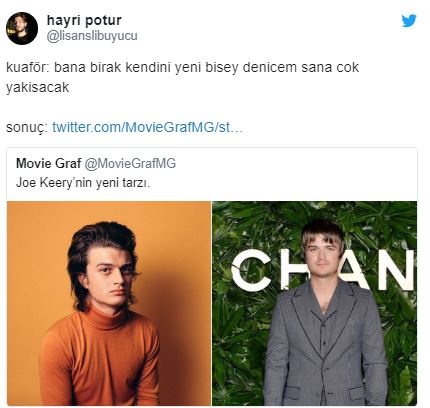Open hayri potur's round profile avatar
Image resolution: width=430 pixels, height=408 pixels.
point(22,29)
